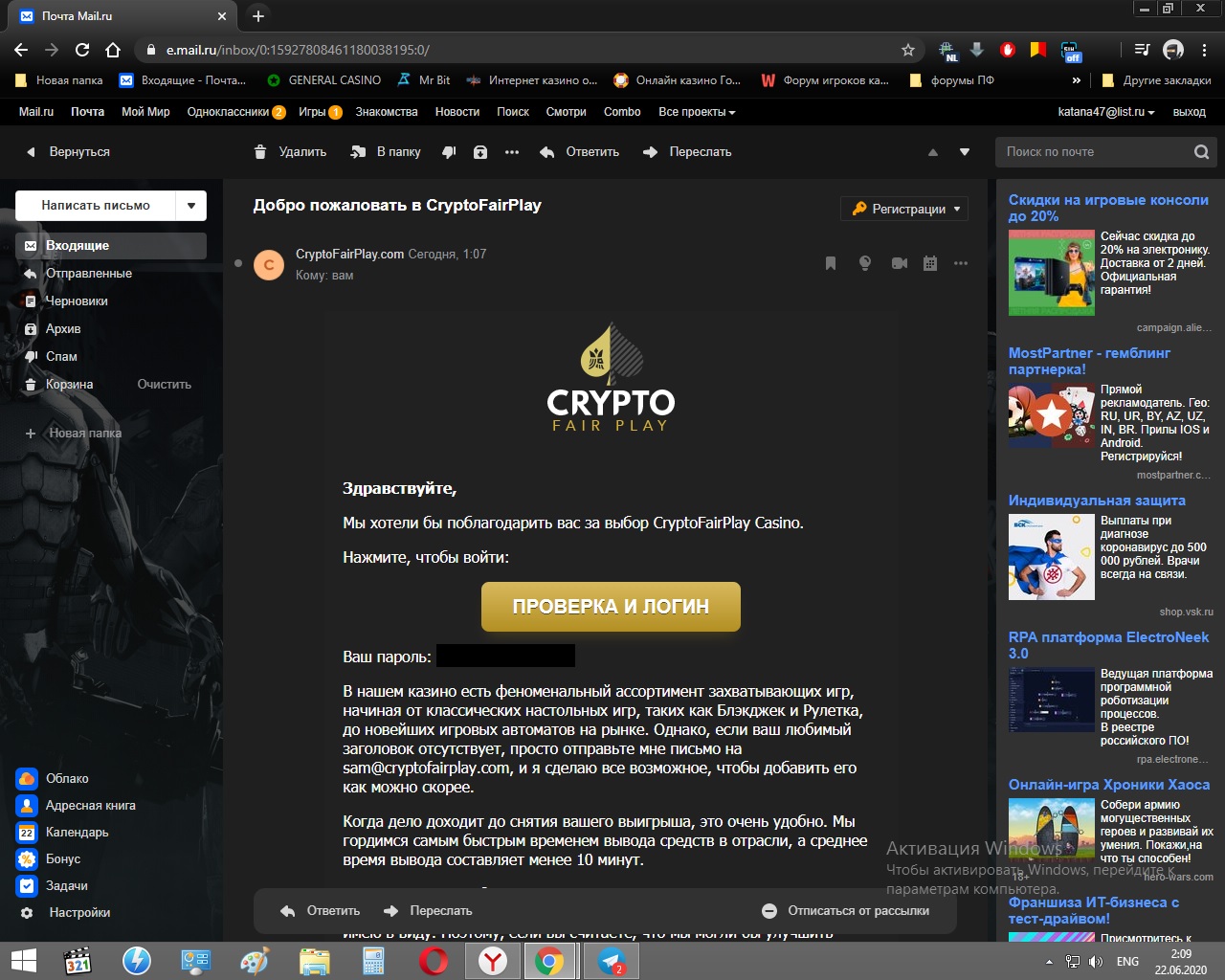The image size is (1225, 980).
Task: Open Одноклассники in top navigation
Action: [228, 112]
